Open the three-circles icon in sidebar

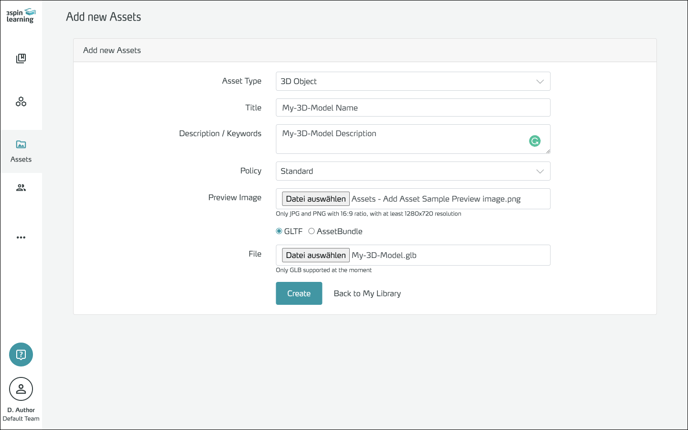click(21, 102)
